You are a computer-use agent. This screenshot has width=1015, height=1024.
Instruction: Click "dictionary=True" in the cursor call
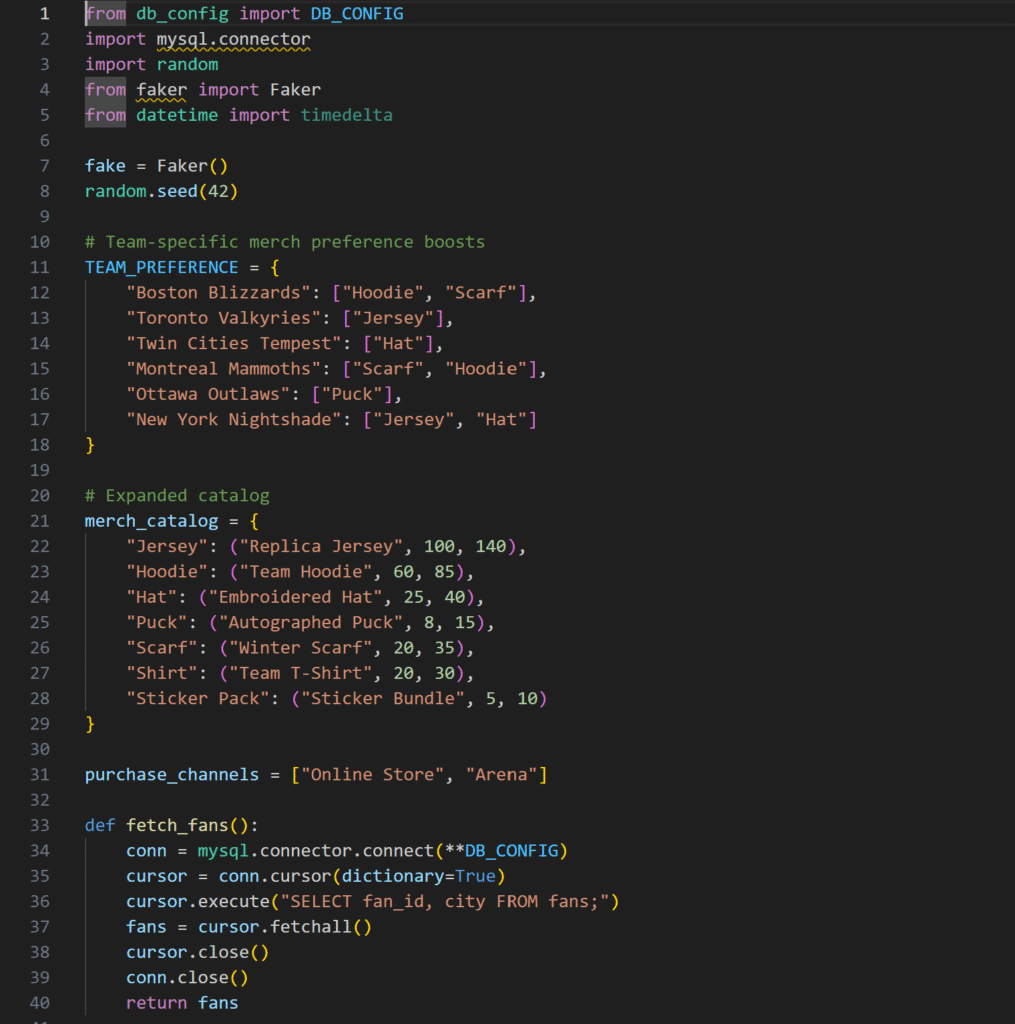419,876
